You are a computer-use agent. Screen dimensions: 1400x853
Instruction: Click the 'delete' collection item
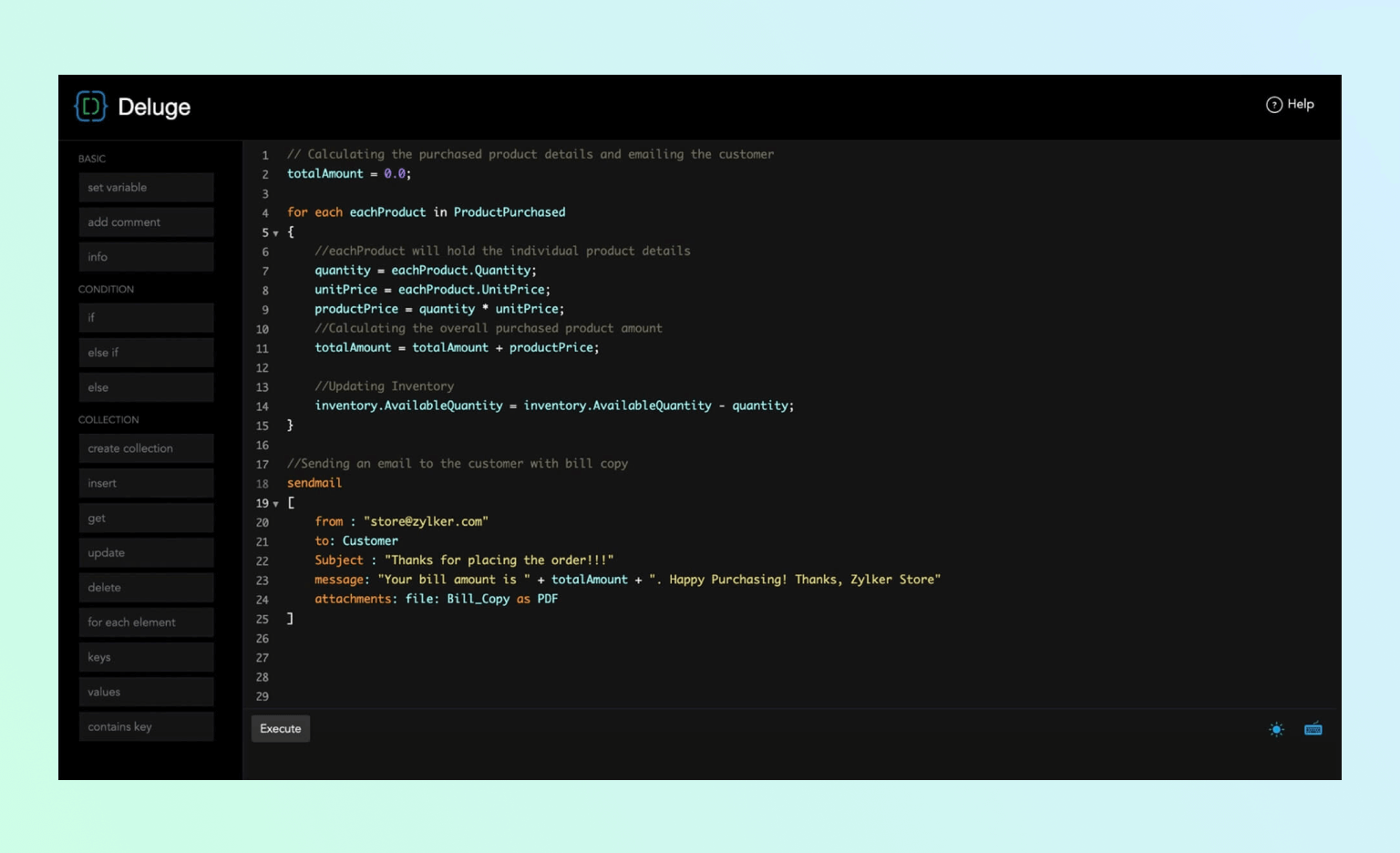click(146, 588)
